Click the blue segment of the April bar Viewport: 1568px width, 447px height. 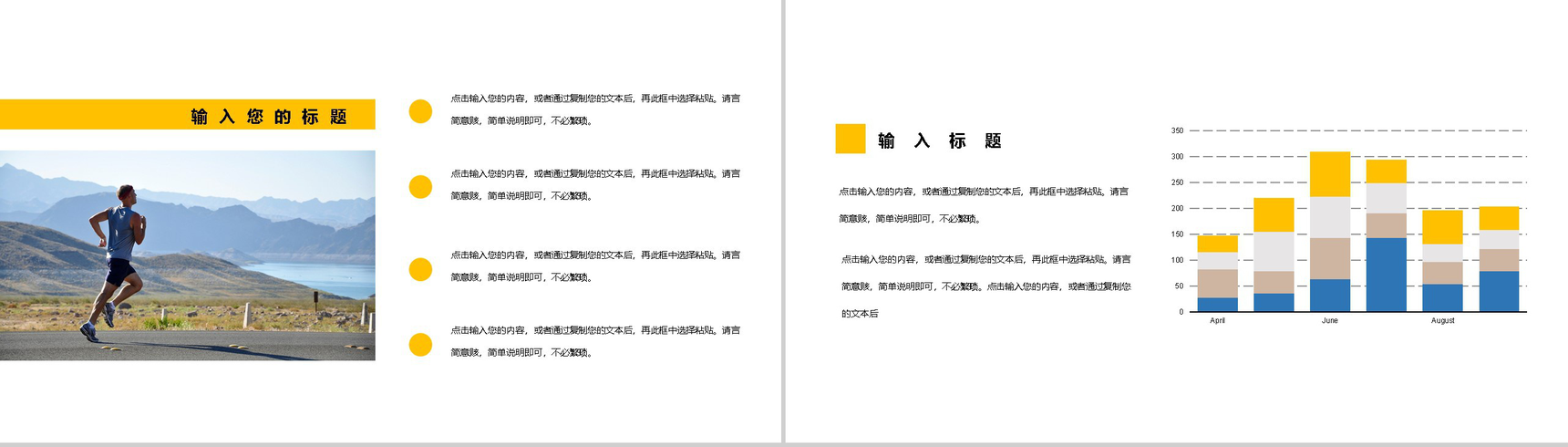tap(1217, 305)
